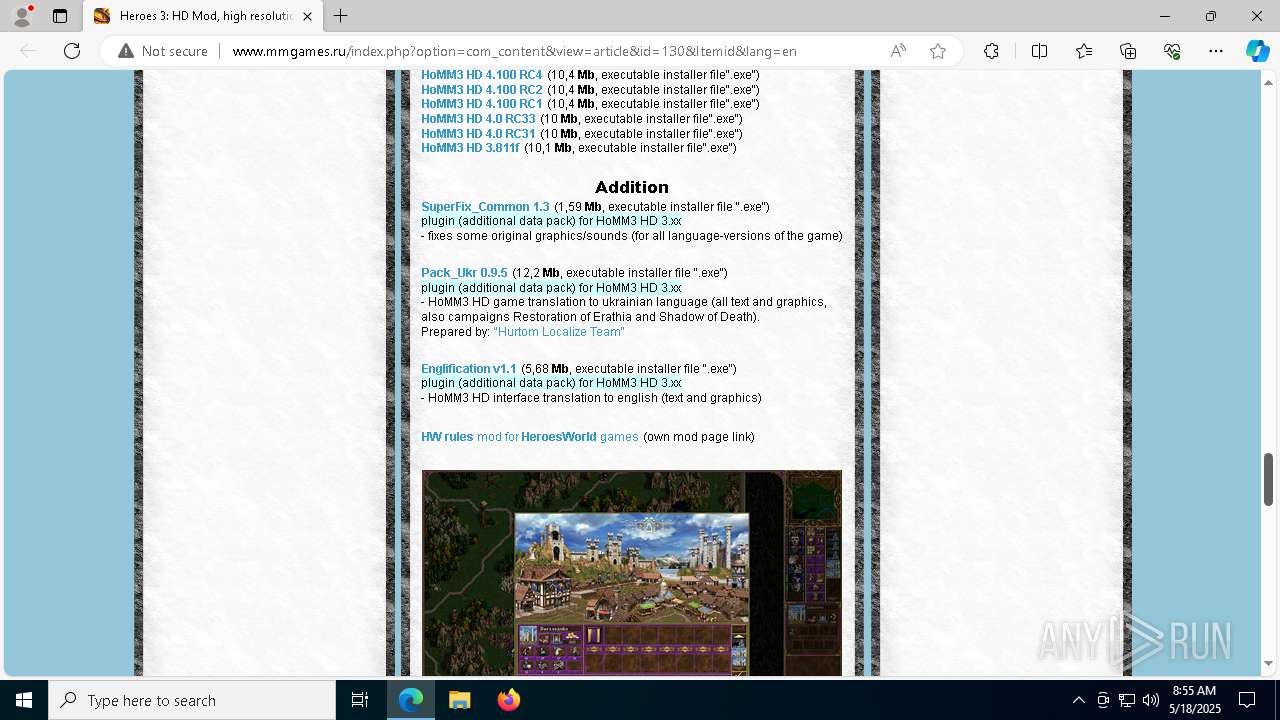Viewport: 1280px width, 720px height.
Task: Open Microsoft Edge from the taskbar
Action: (411, 700)
